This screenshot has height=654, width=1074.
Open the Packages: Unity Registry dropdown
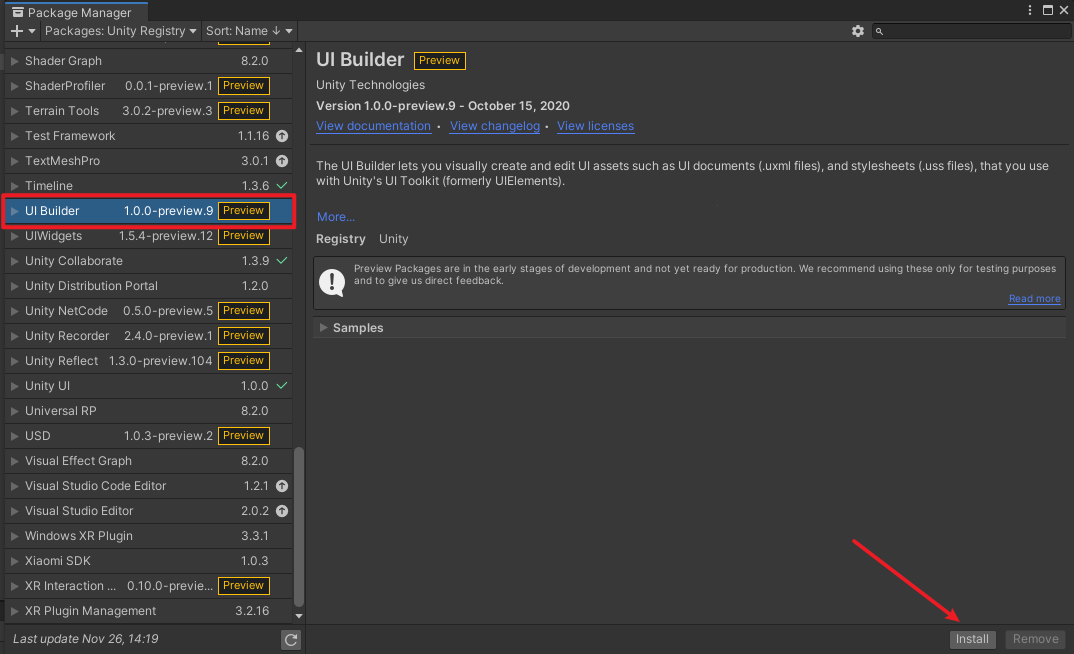[x=119, y=31]
